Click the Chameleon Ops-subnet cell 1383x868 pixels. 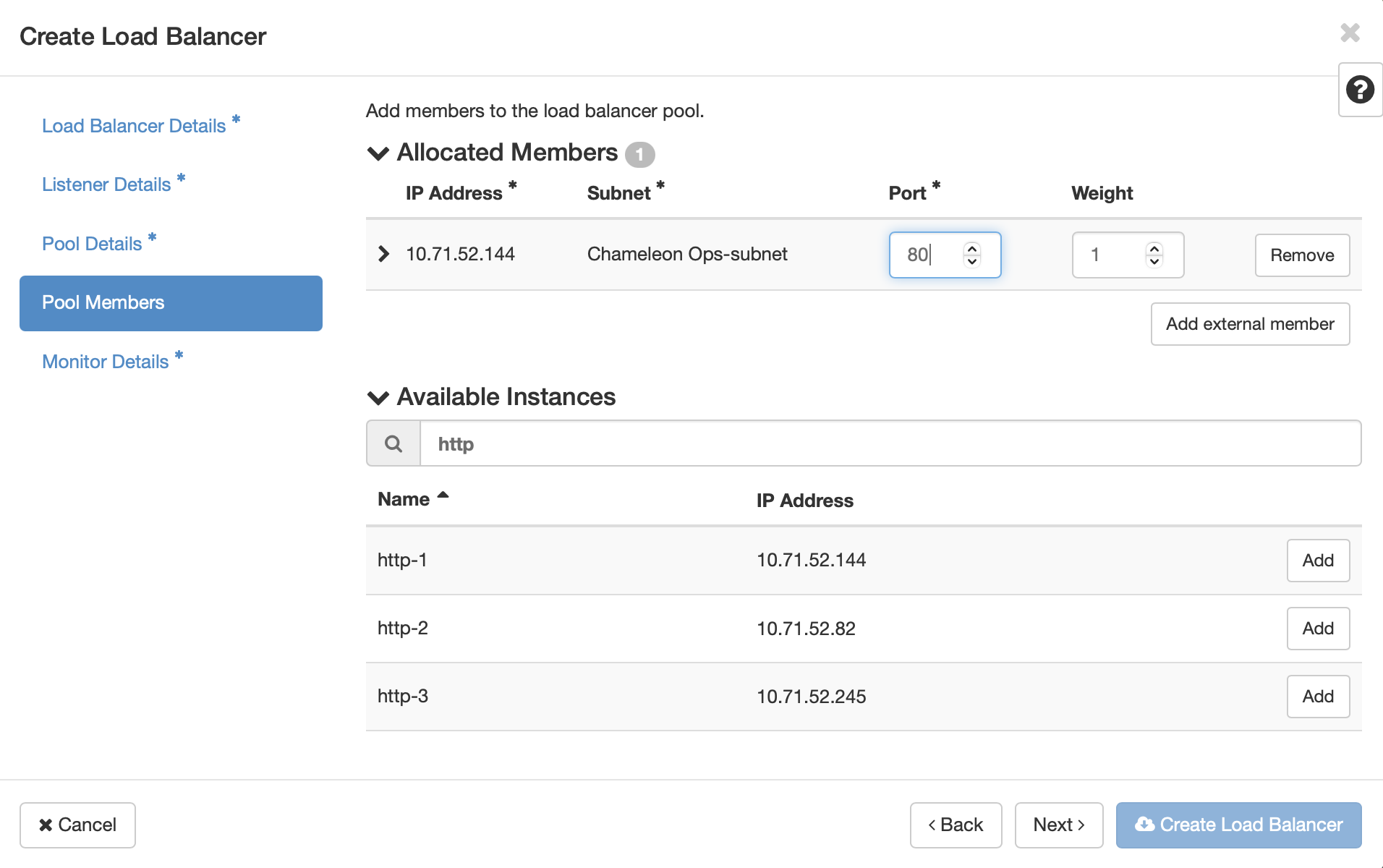687,254
